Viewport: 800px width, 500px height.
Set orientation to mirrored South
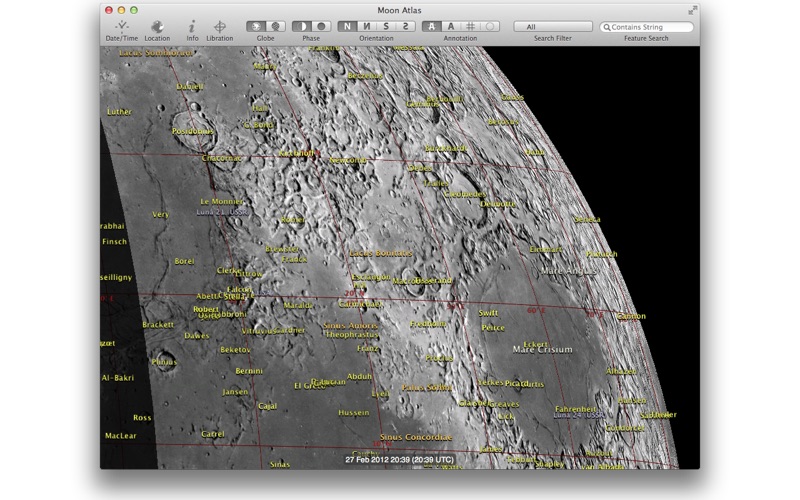(x=406, y=26)
